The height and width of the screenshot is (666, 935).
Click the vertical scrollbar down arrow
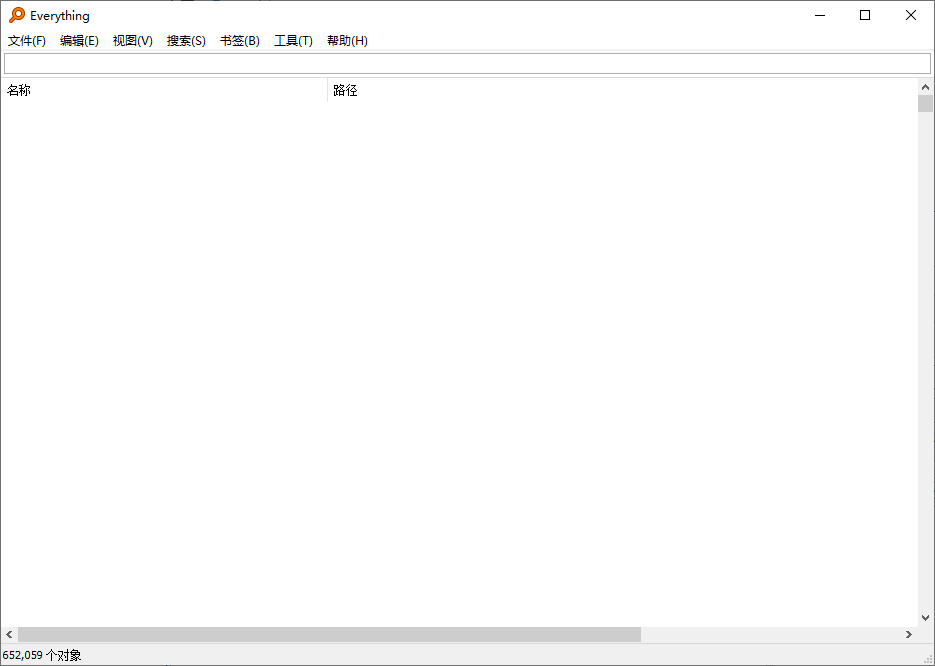coord(925,617)
